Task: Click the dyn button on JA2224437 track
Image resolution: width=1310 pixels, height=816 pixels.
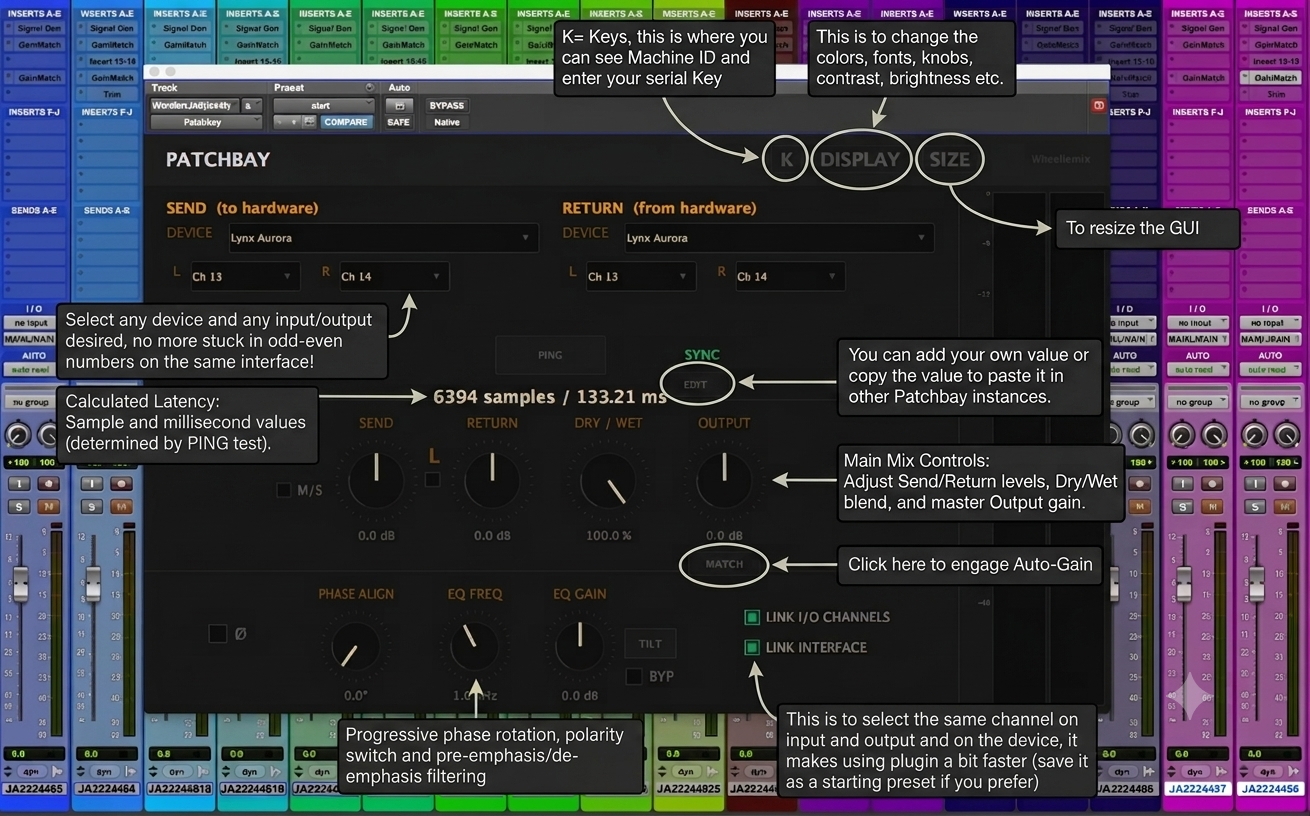Action: (1197, 771)
